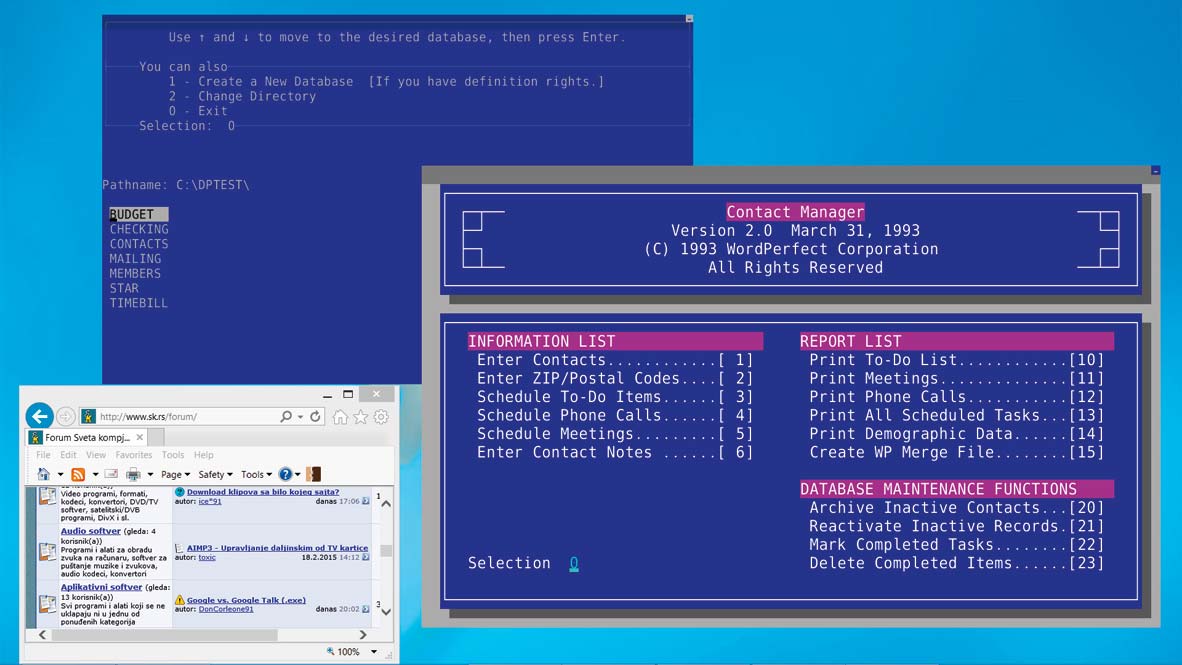Viewport: 1182px width, 665px height.
Task: Open Favorites star in Internet Explorer
Action: (x=360, y=416)
